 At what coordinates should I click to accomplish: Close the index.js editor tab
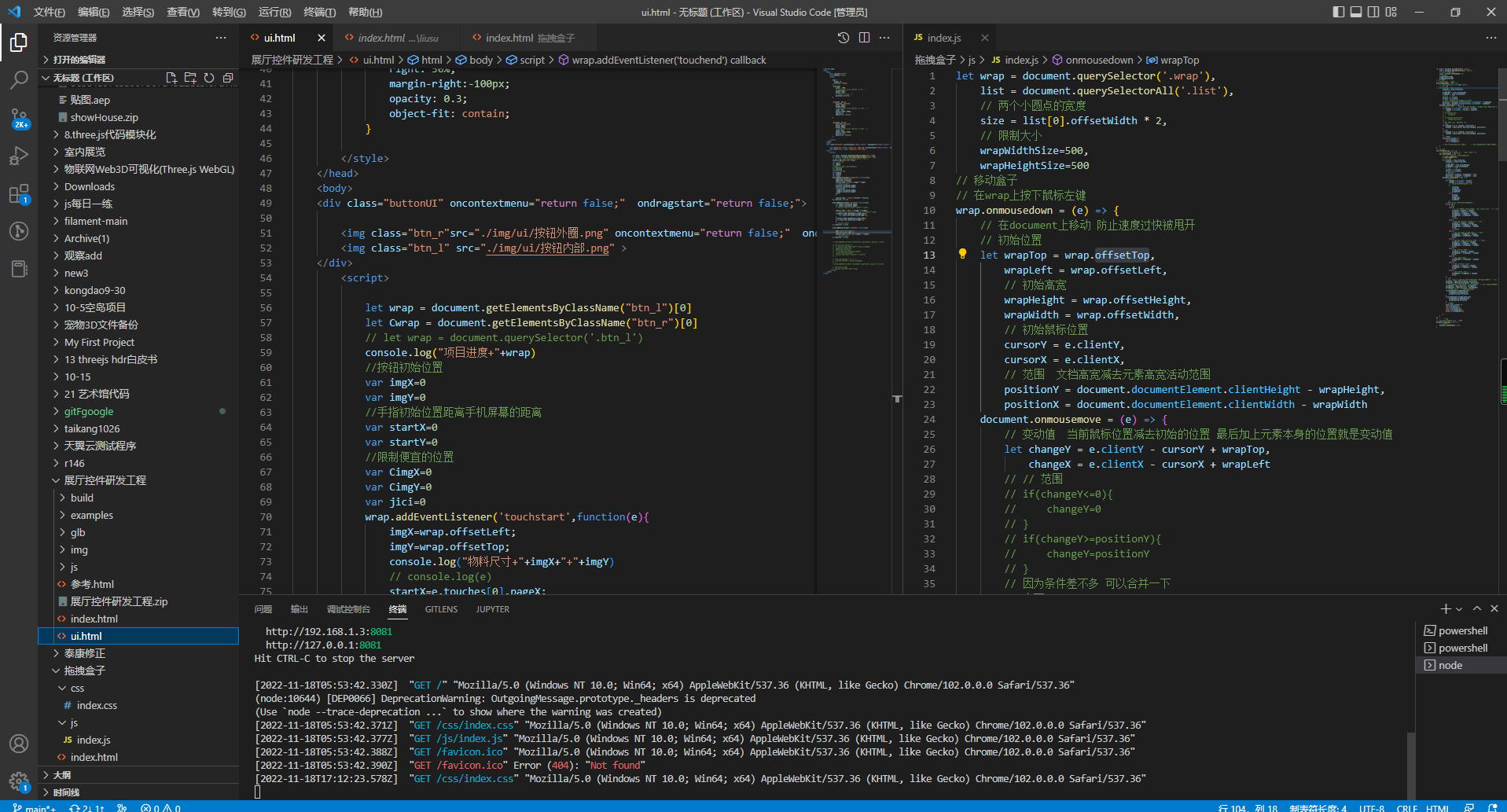[984, 38]
